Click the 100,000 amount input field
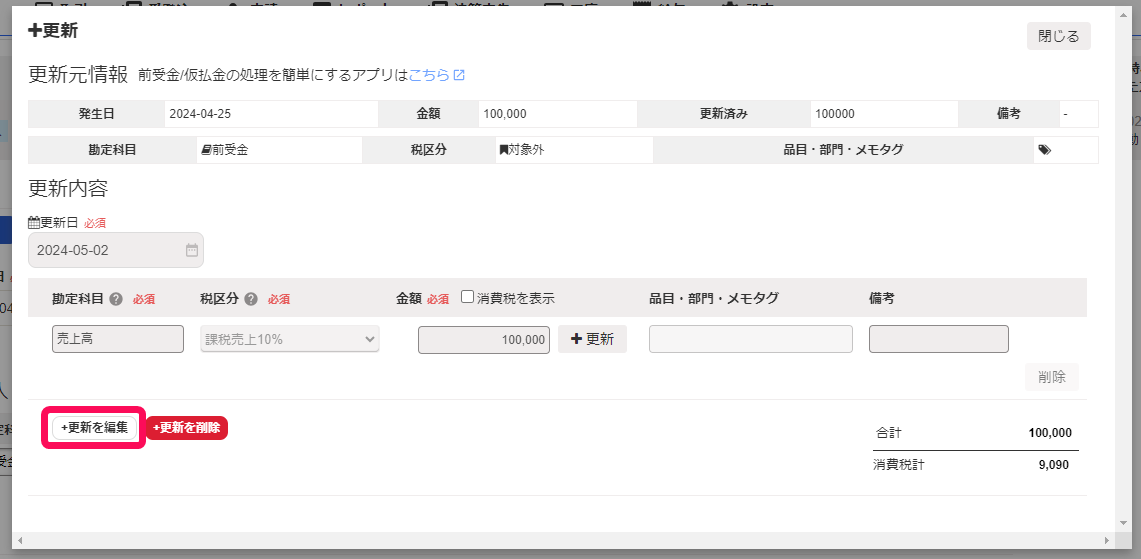The image size is (1141, 559). pyautogui.click(x=484, y=339)
